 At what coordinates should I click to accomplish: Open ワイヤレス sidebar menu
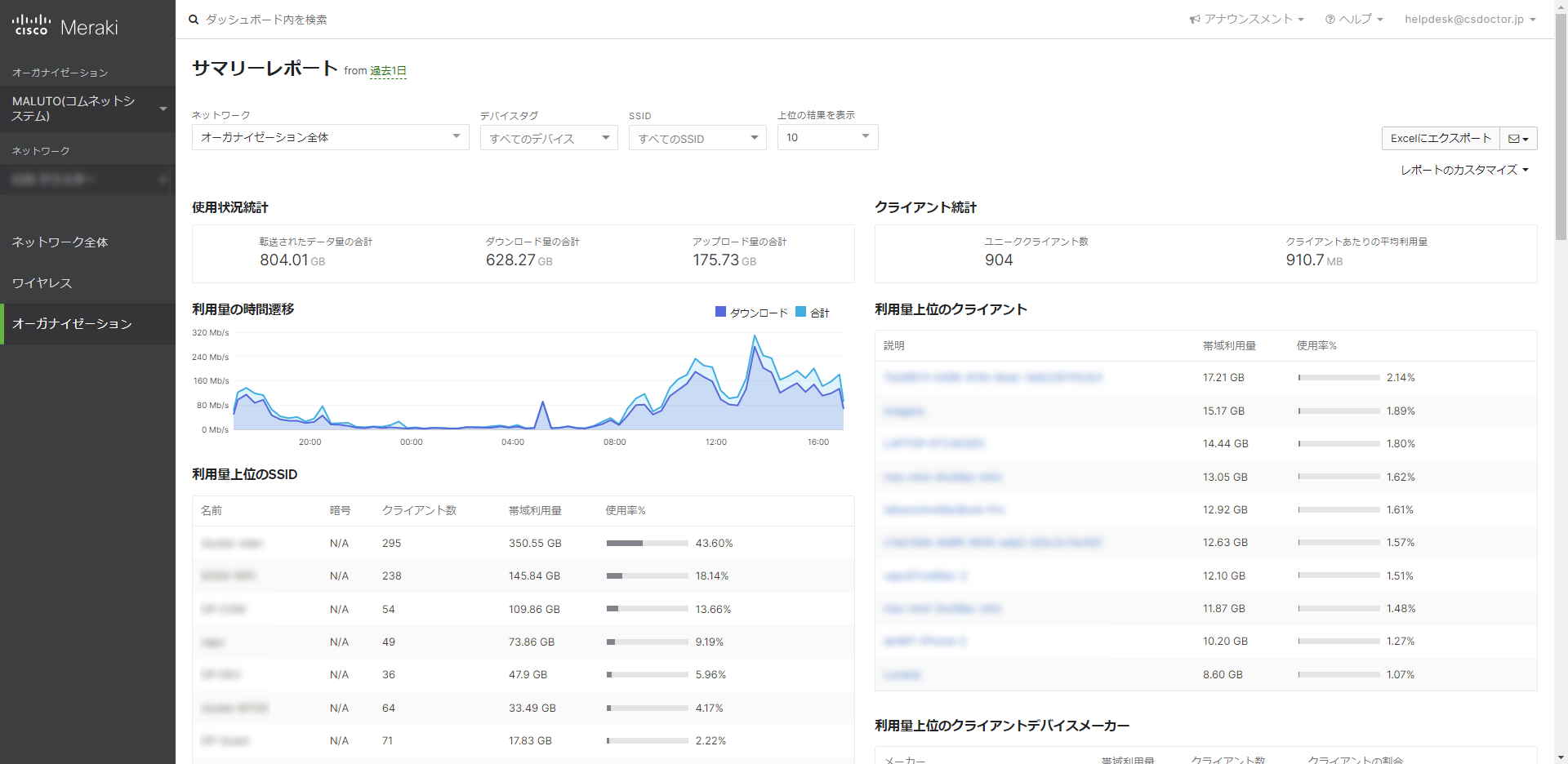(87, 283)
